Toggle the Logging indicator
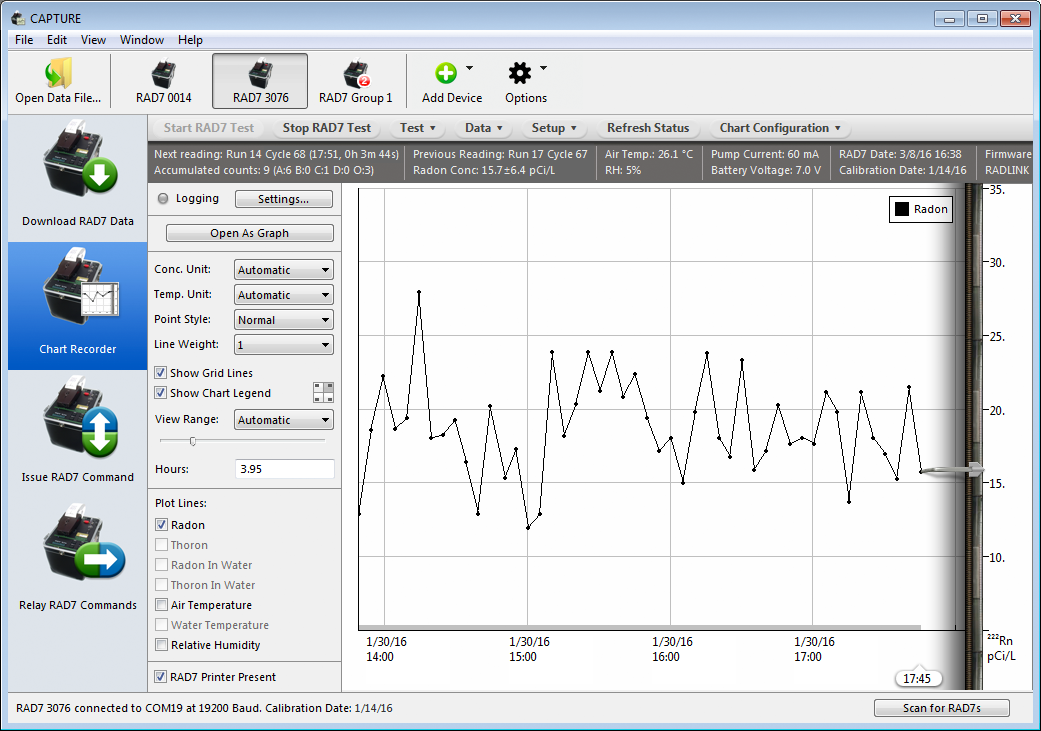This screenshot has height=731, width=1041. click(163, 199)
